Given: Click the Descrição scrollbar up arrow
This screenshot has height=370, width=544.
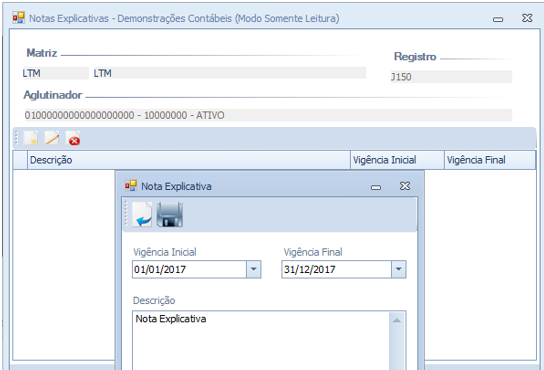Looking at the screenshot, I should tap(397, 320).
